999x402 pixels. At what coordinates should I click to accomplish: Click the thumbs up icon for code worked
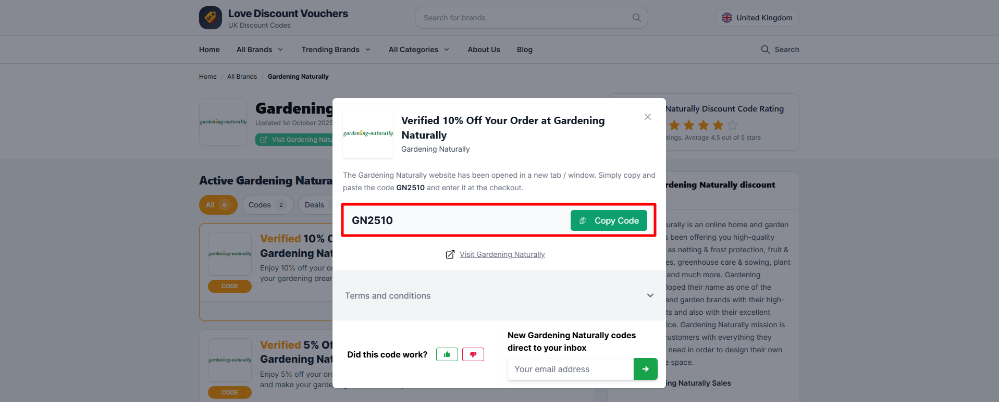coord(447,354)
